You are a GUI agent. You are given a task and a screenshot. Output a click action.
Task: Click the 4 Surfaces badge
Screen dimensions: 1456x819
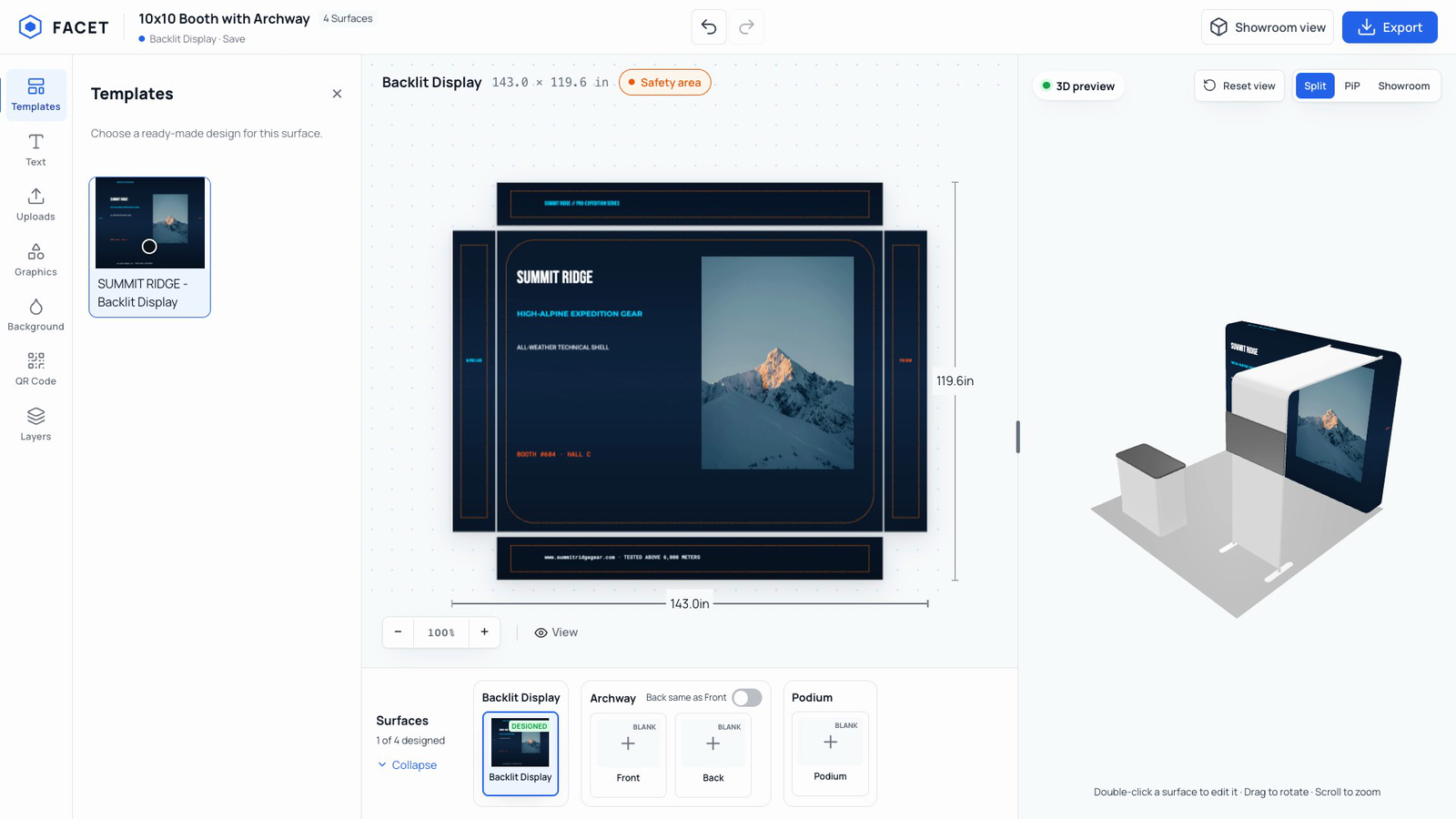click(x=348, y=18)
